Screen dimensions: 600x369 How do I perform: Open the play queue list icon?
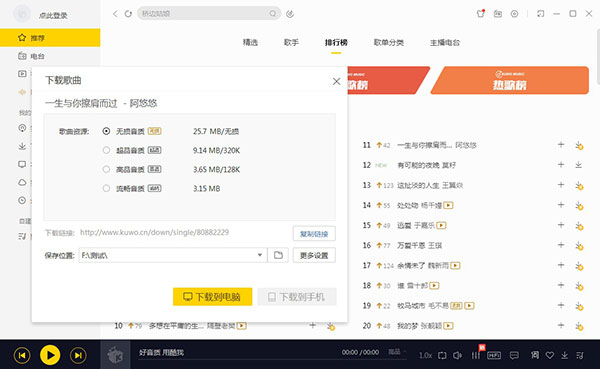point(580,356)
